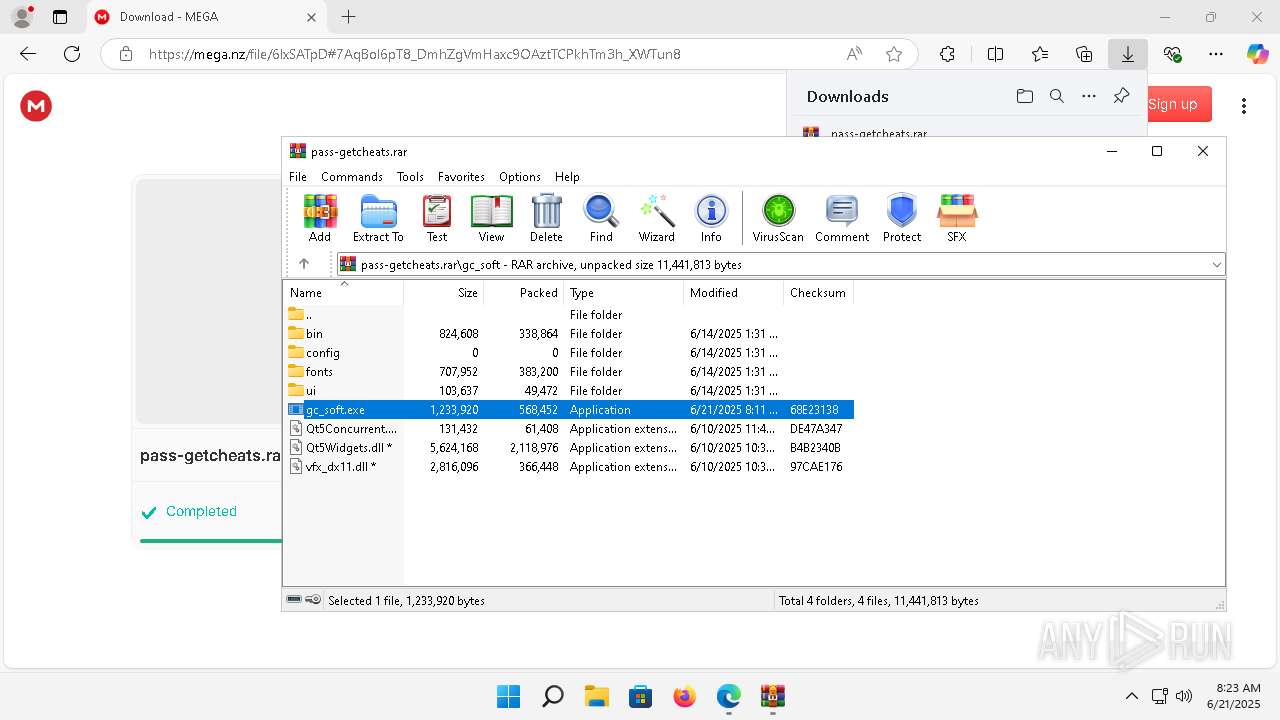
Task: Open MEGA page three-dot menu
Action: point(1243,106)
